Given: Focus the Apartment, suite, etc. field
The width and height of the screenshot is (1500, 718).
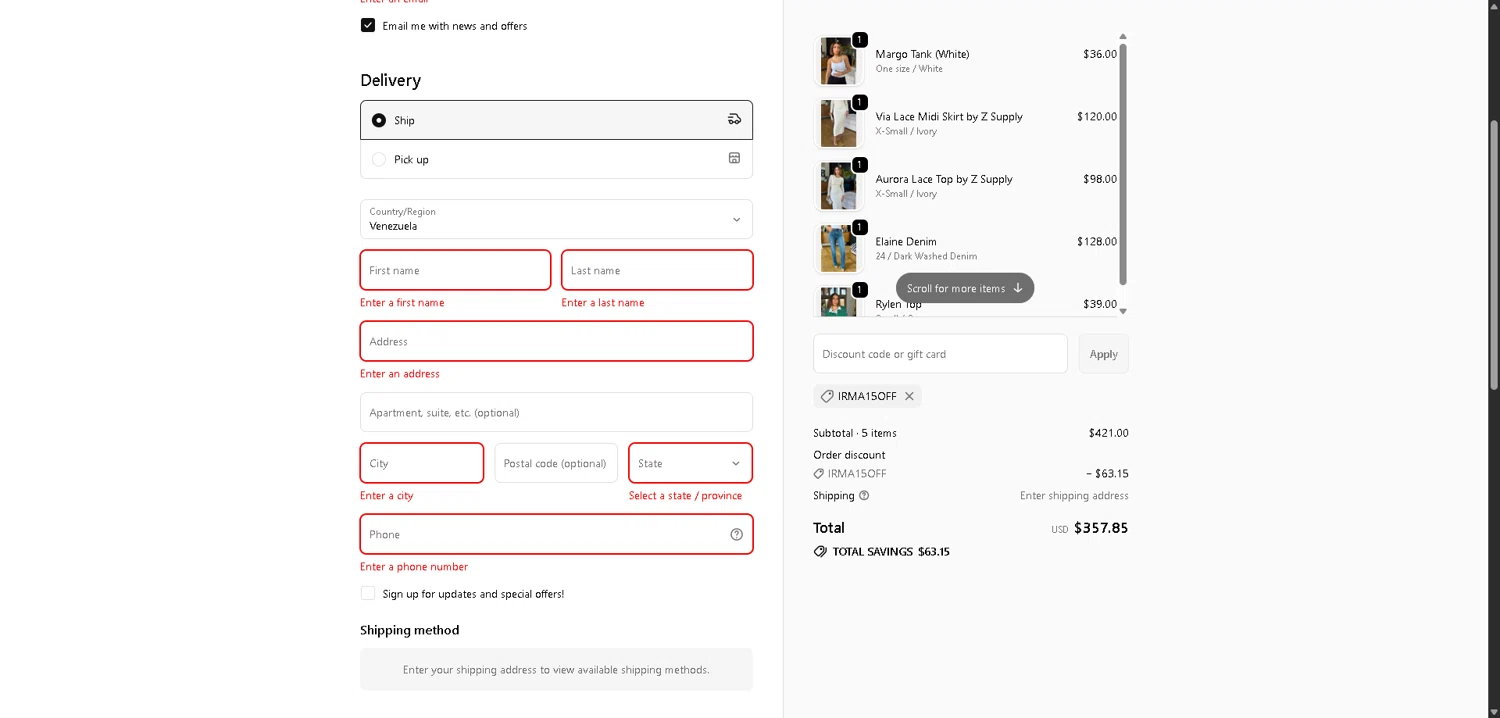Looking at the screenshot, I should coord(556,412).
